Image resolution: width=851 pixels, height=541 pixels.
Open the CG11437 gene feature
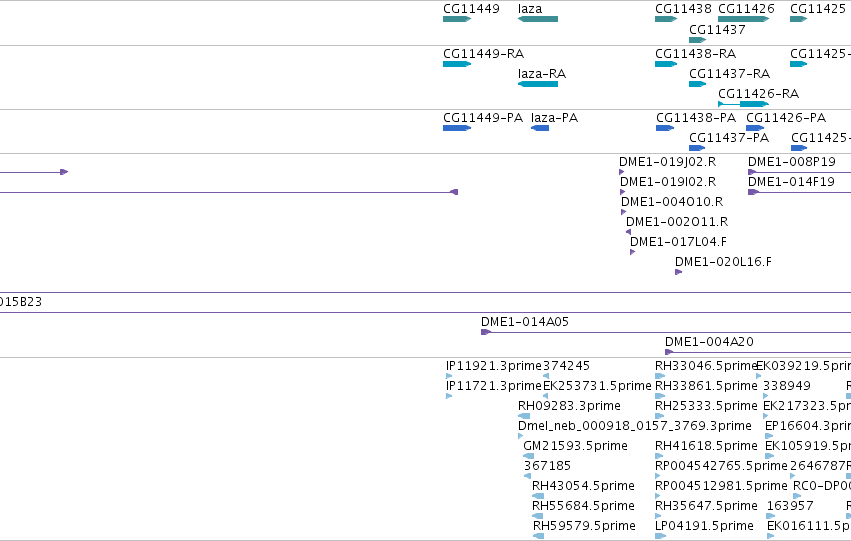coord(697,40)
